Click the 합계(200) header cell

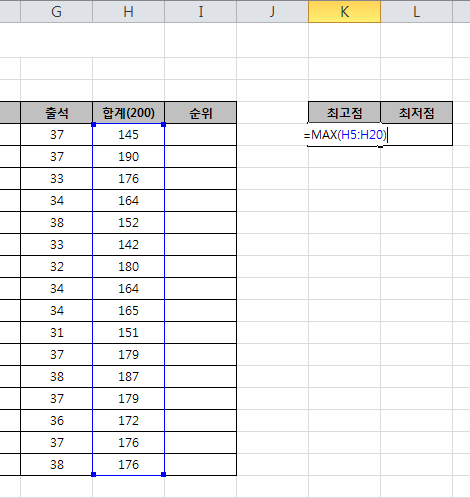point(128,113)
